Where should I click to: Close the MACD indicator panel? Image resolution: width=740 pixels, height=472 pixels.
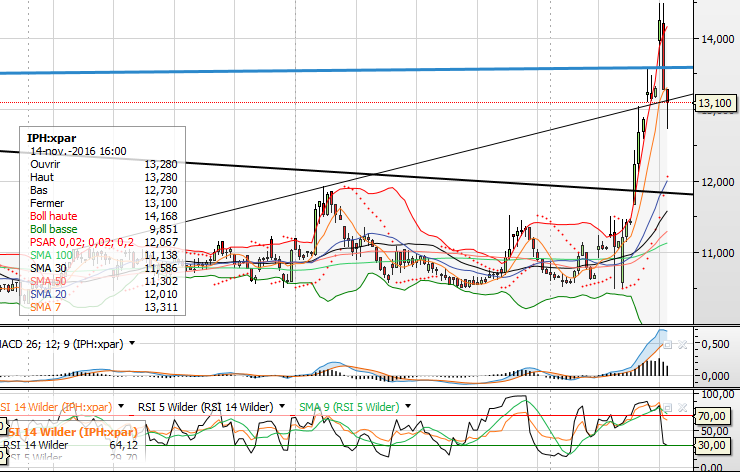coord(684,343)
